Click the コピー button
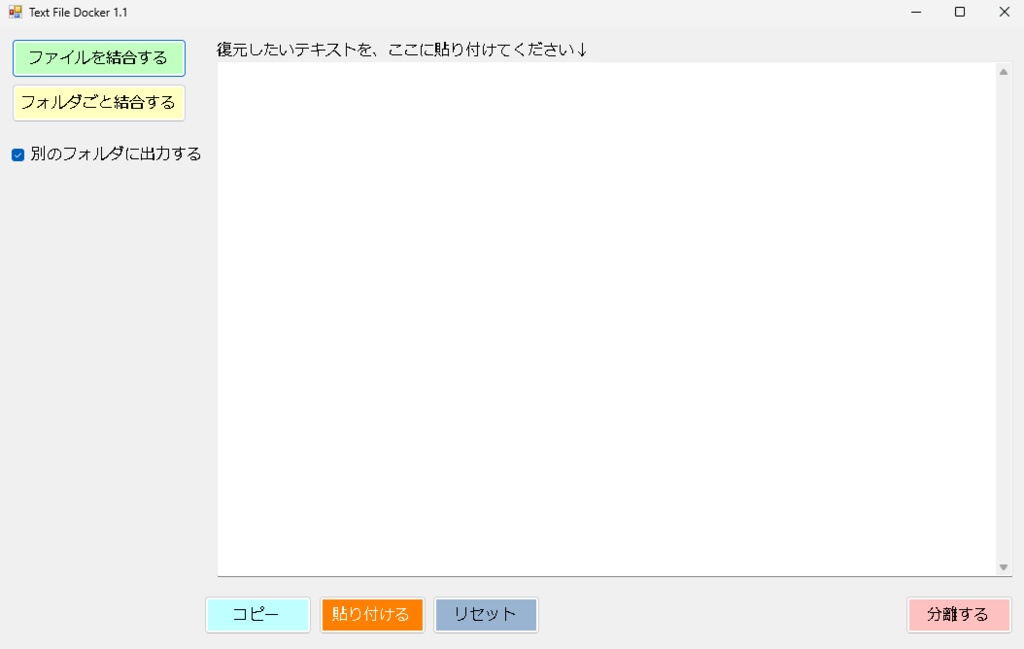The width and height of the screenshot is (1024, 649). pyautogui.click(x=257, y=615)
